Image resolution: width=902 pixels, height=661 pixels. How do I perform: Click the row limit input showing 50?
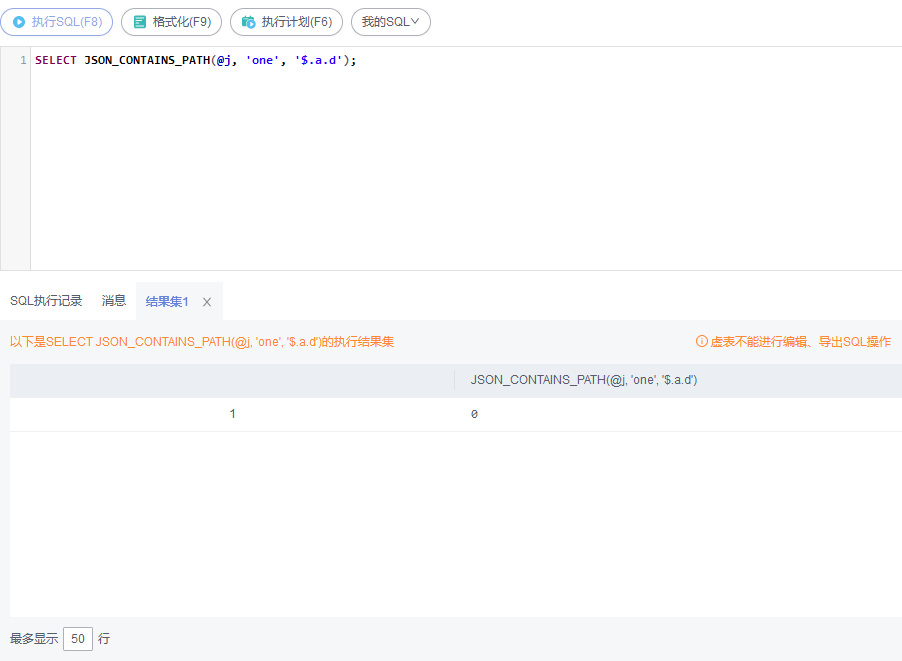point(77,638)
